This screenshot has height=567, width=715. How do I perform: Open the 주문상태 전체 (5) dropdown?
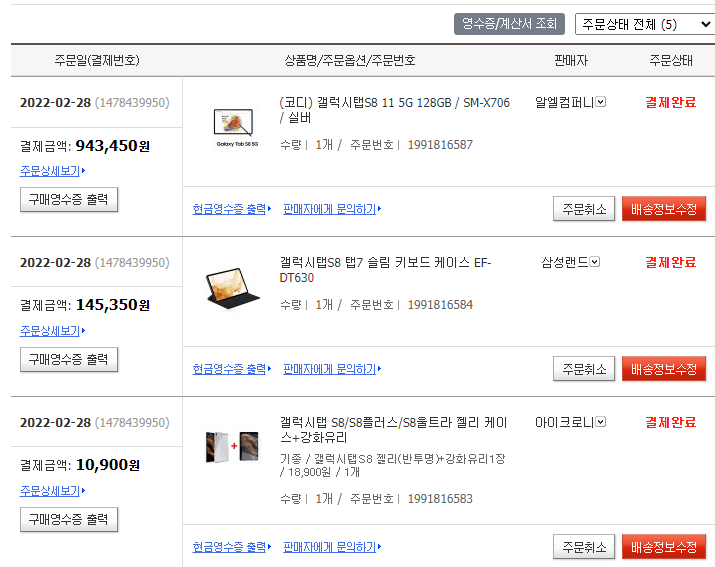point(645,24)
